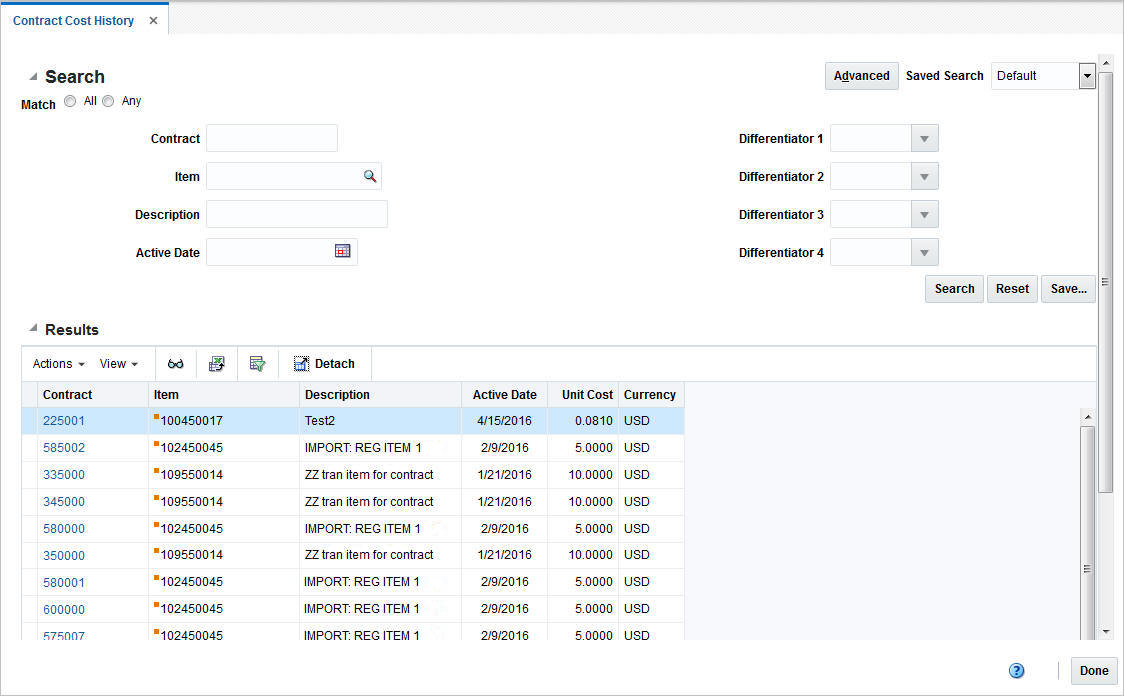1124x696 pixels.
Task: Click the Advanced search button
Action: pos(861,75)
